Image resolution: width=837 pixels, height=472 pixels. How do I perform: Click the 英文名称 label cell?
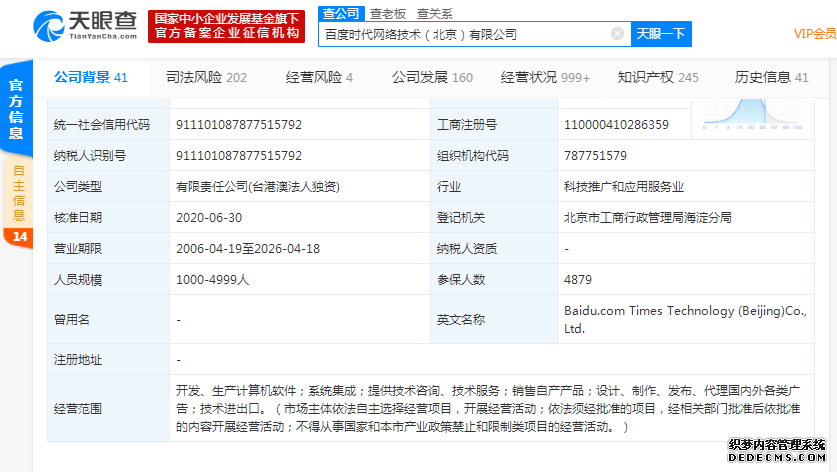point(494,319)
